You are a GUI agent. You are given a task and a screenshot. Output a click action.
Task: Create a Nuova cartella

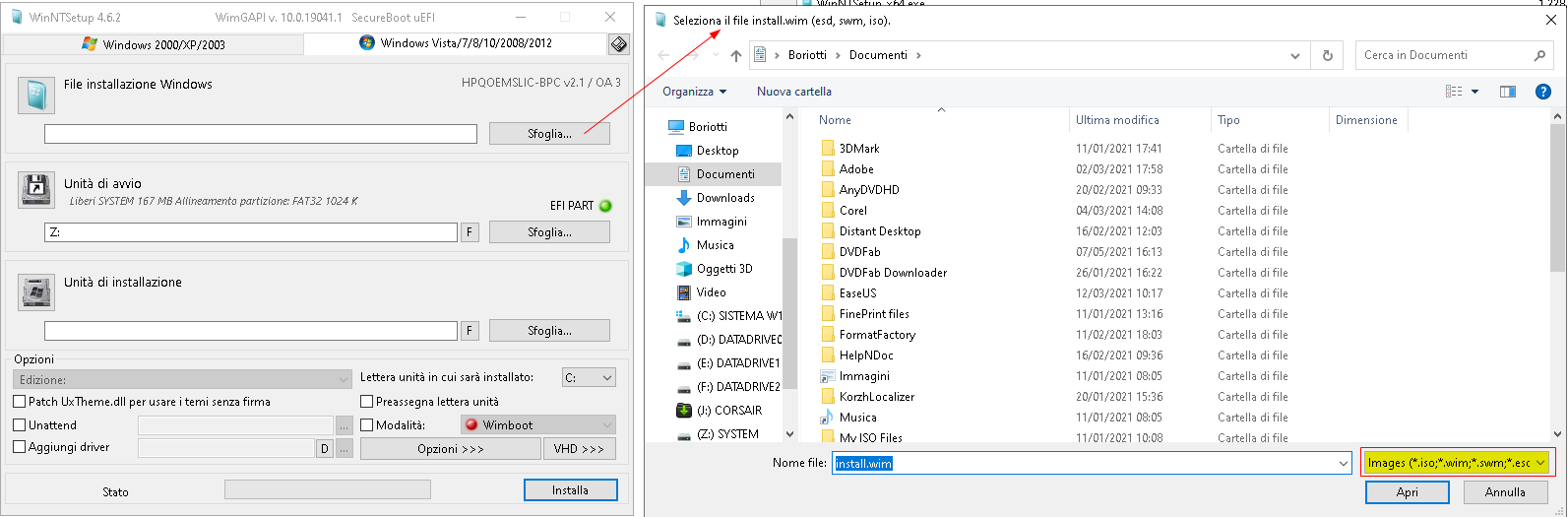794,92
